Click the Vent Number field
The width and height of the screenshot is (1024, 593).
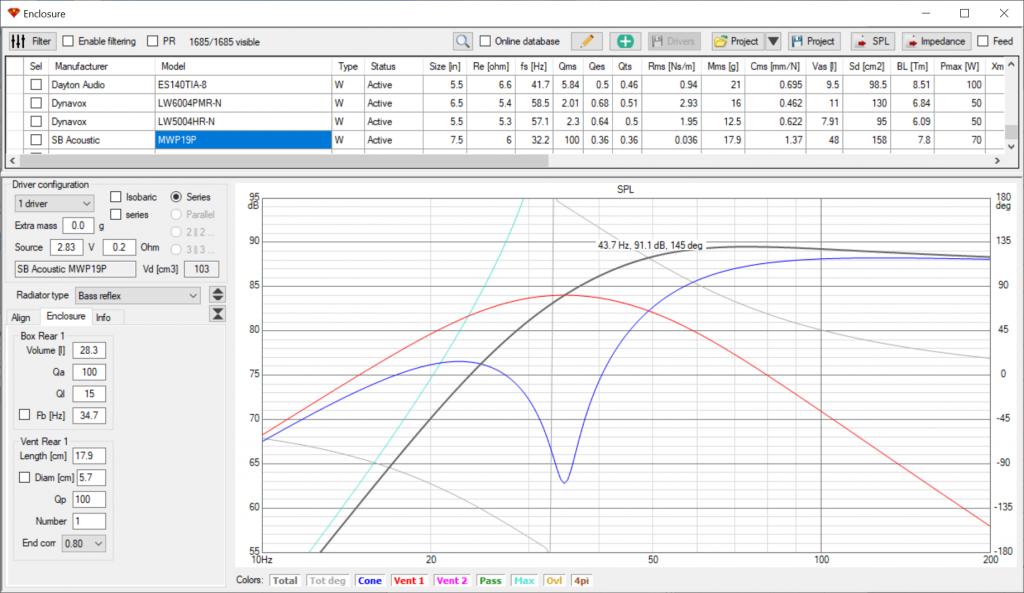[x=89, y=521]
